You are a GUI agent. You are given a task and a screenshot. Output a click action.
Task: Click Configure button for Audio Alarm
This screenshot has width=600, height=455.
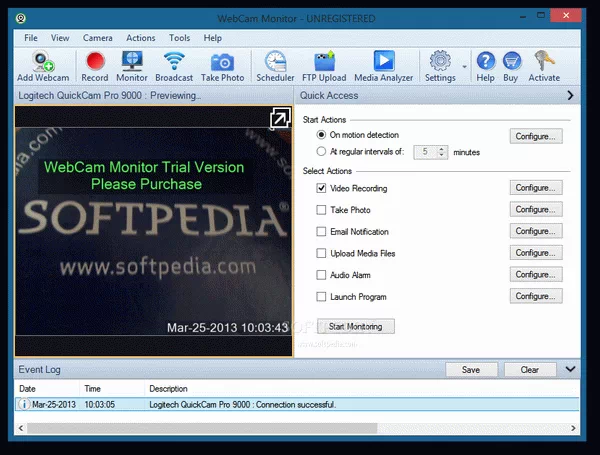536,275
